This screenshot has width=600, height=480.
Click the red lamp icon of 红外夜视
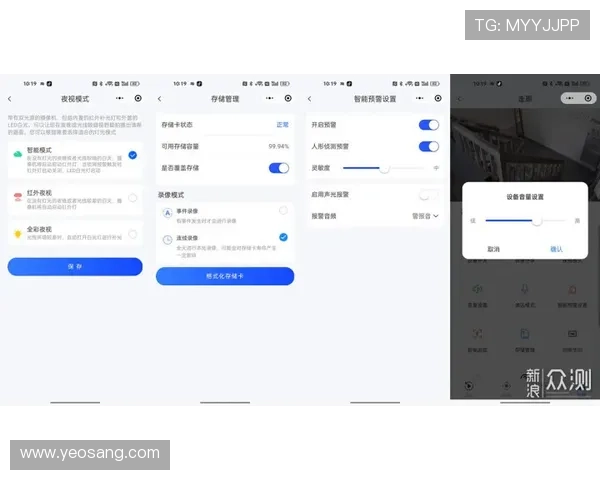(18, 197)
